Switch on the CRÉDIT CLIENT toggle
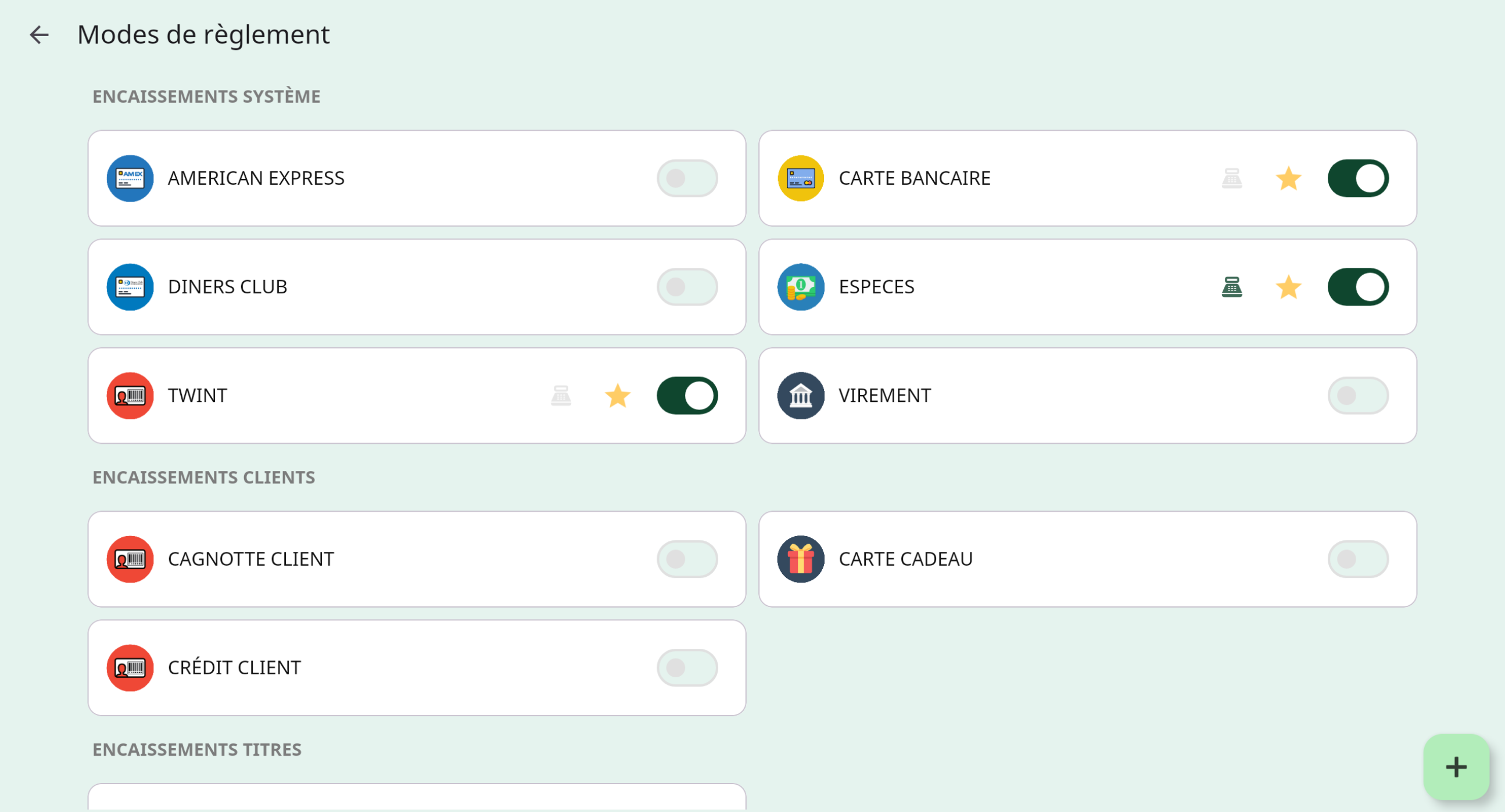This screenshot has height=812, width=1505. point(687,668)
